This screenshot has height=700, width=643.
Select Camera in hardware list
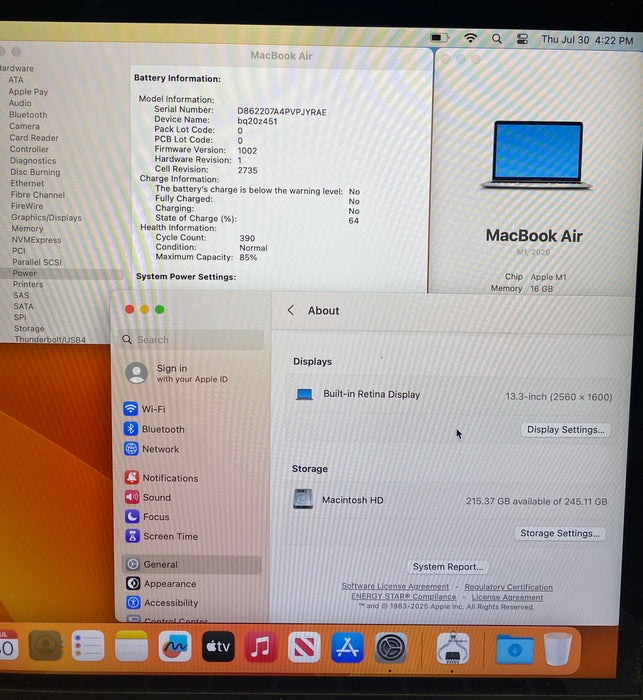[25, 126]
